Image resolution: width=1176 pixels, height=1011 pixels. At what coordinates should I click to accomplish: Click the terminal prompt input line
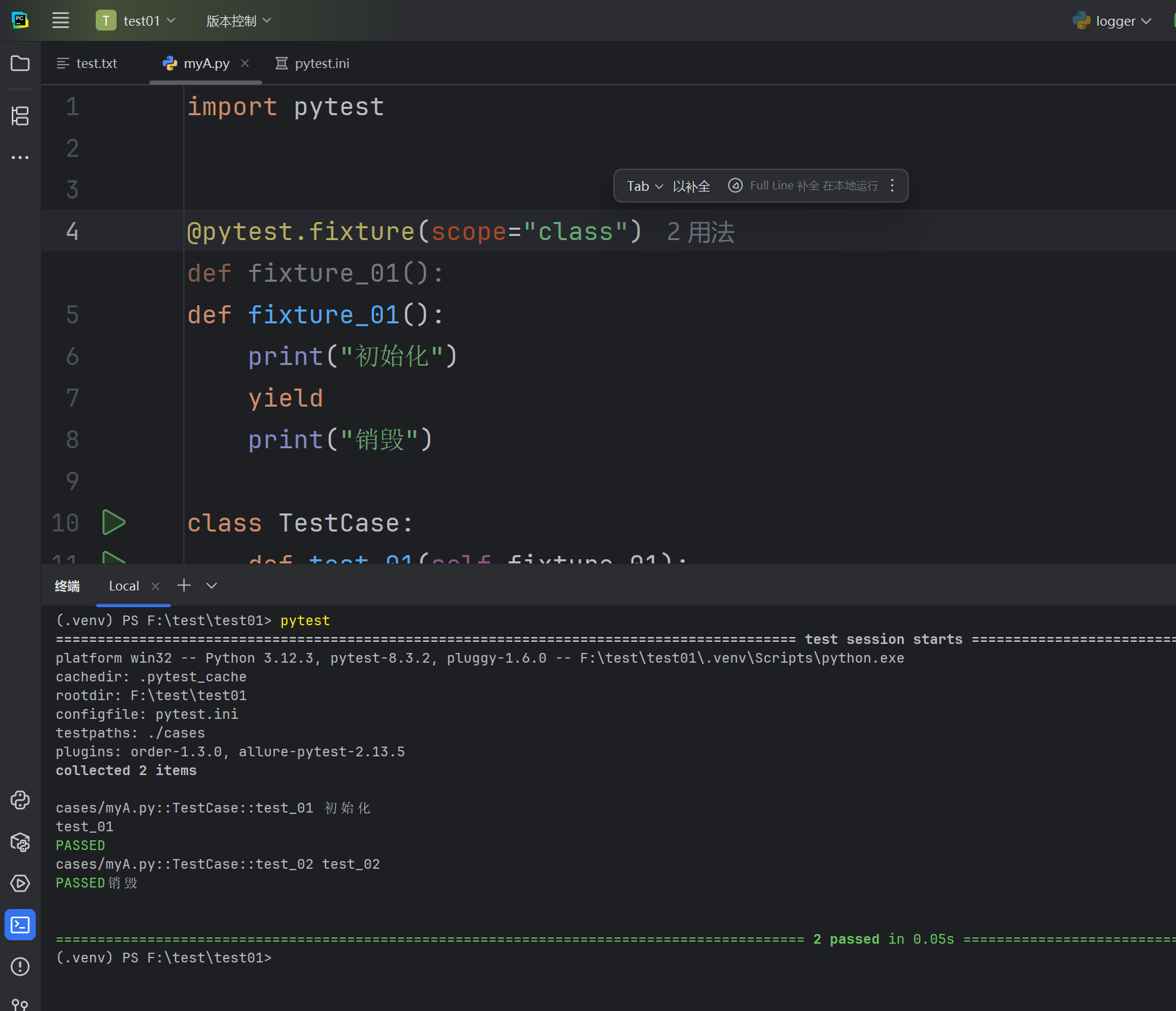(x=164, y=958)
